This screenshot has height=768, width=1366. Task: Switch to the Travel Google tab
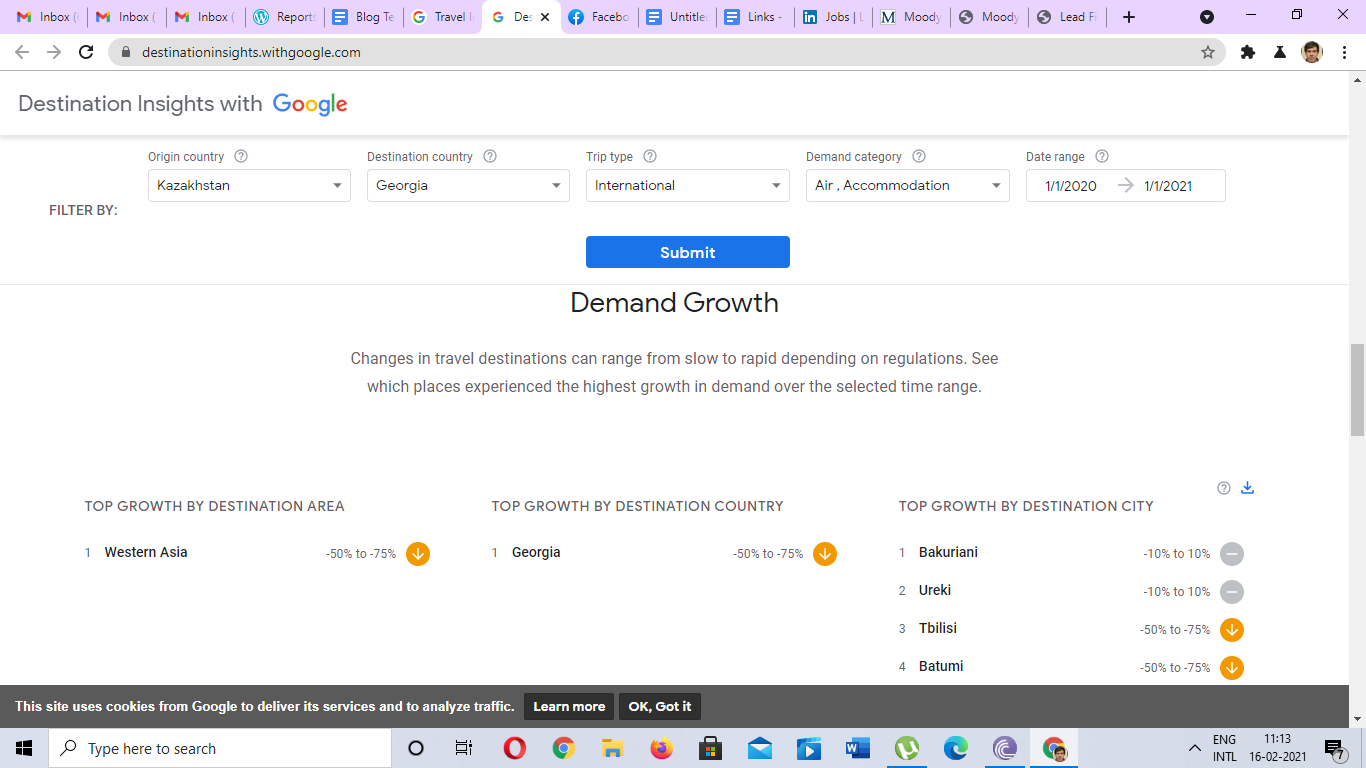pyautogui.click(x=442, y=17)
